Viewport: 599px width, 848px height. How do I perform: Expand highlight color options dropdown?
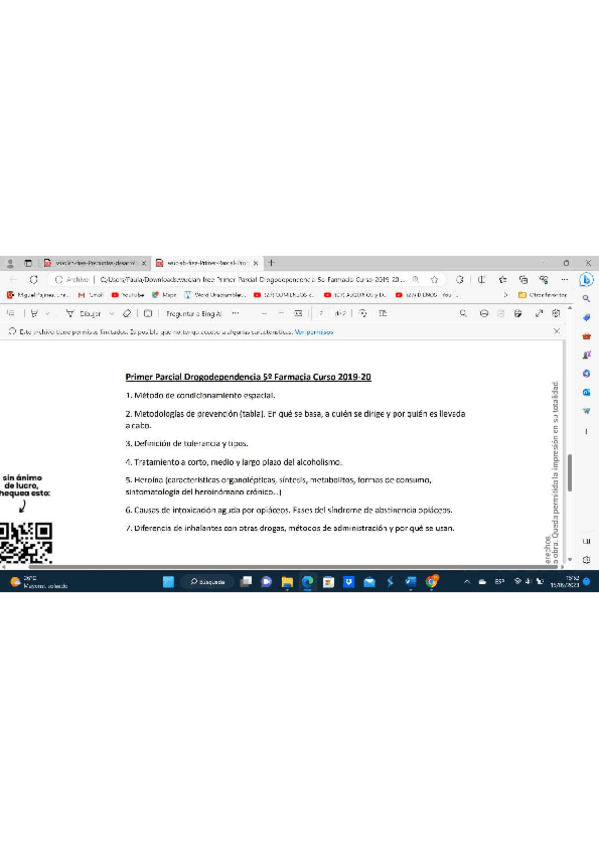48,313
